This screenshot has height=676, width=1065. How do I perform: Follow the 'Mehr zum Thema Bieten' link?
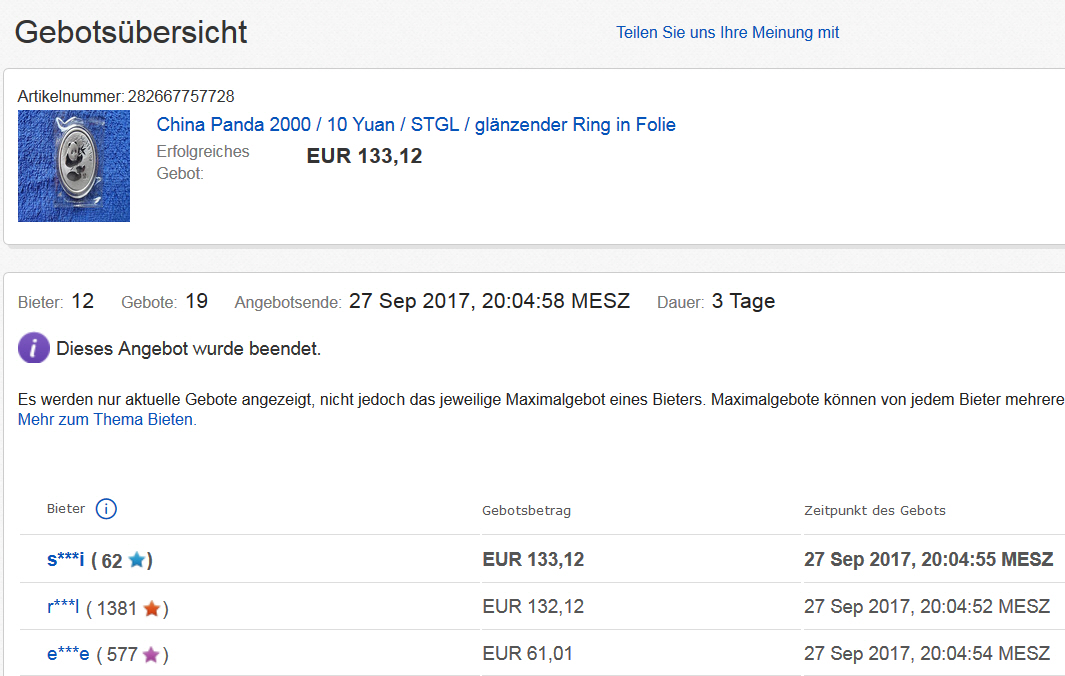pos(107,420)
